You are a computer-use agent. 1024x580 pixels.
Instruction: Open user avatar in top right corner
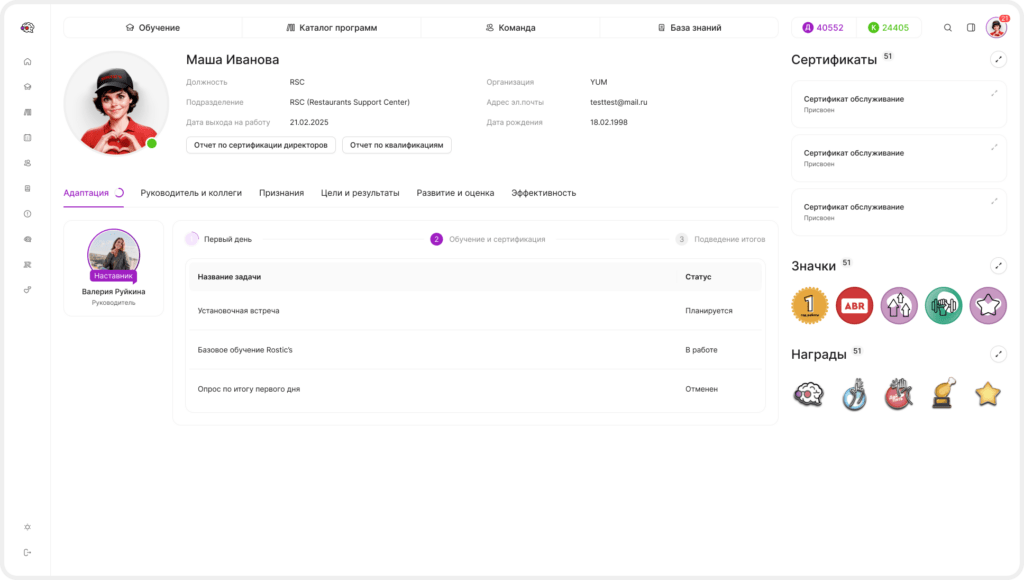(x=997, y=27)
